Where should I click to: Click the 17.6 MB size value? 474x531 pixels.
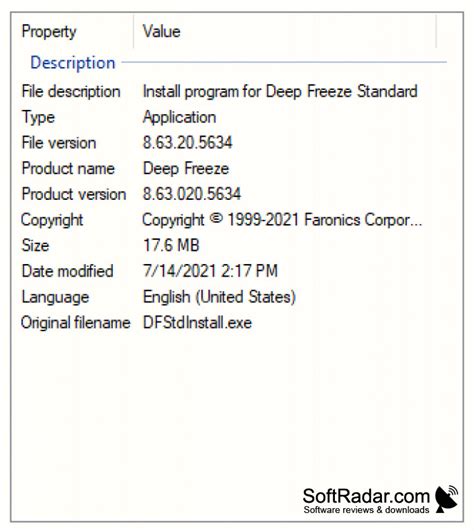[x=171, y=245]
